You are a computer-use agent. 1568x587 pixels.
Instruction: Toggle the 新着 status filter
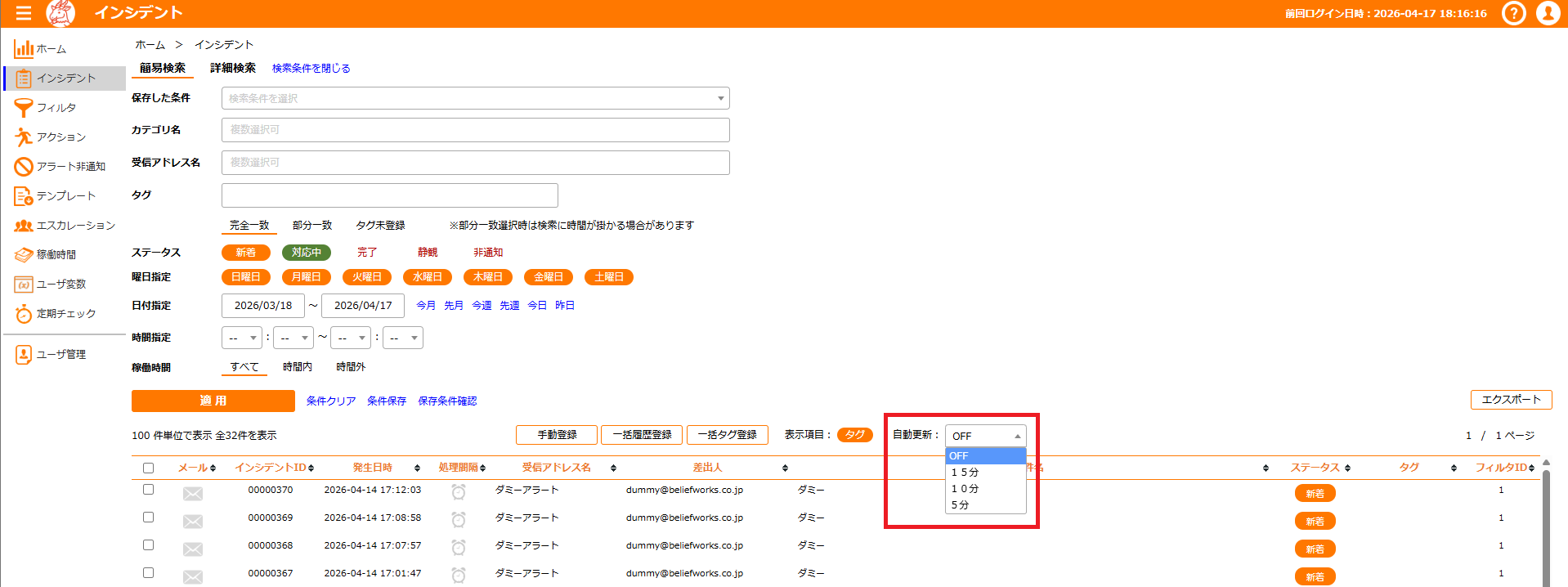coord(246,253)
